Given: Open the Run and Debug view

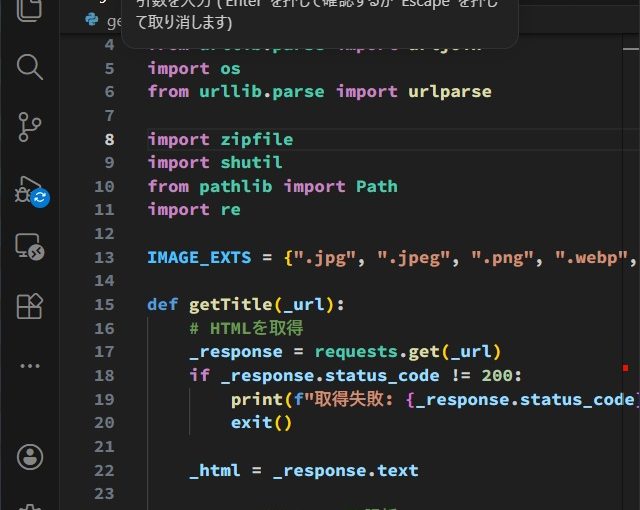Looking at the screenshot, I should pos(31,192).
